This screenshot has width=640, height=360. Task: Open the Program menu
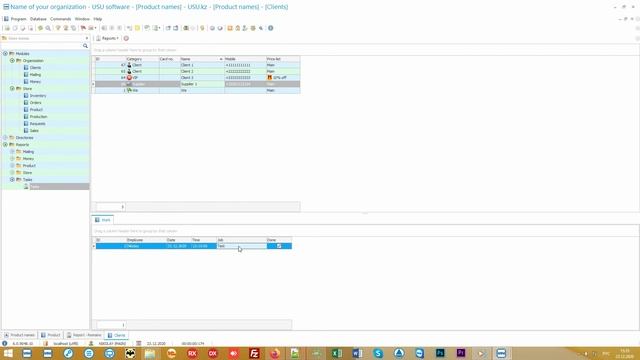18,19
